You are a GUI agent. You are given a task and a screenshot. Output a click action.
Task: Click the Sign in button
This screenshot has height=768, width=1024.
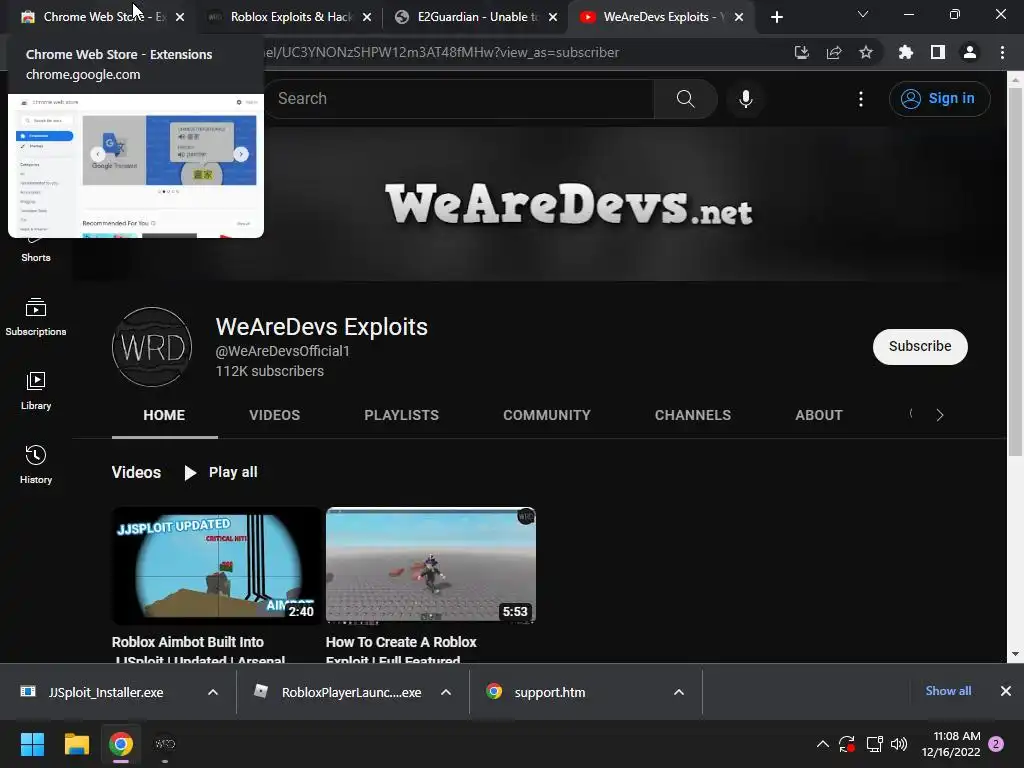click(939, 99)
